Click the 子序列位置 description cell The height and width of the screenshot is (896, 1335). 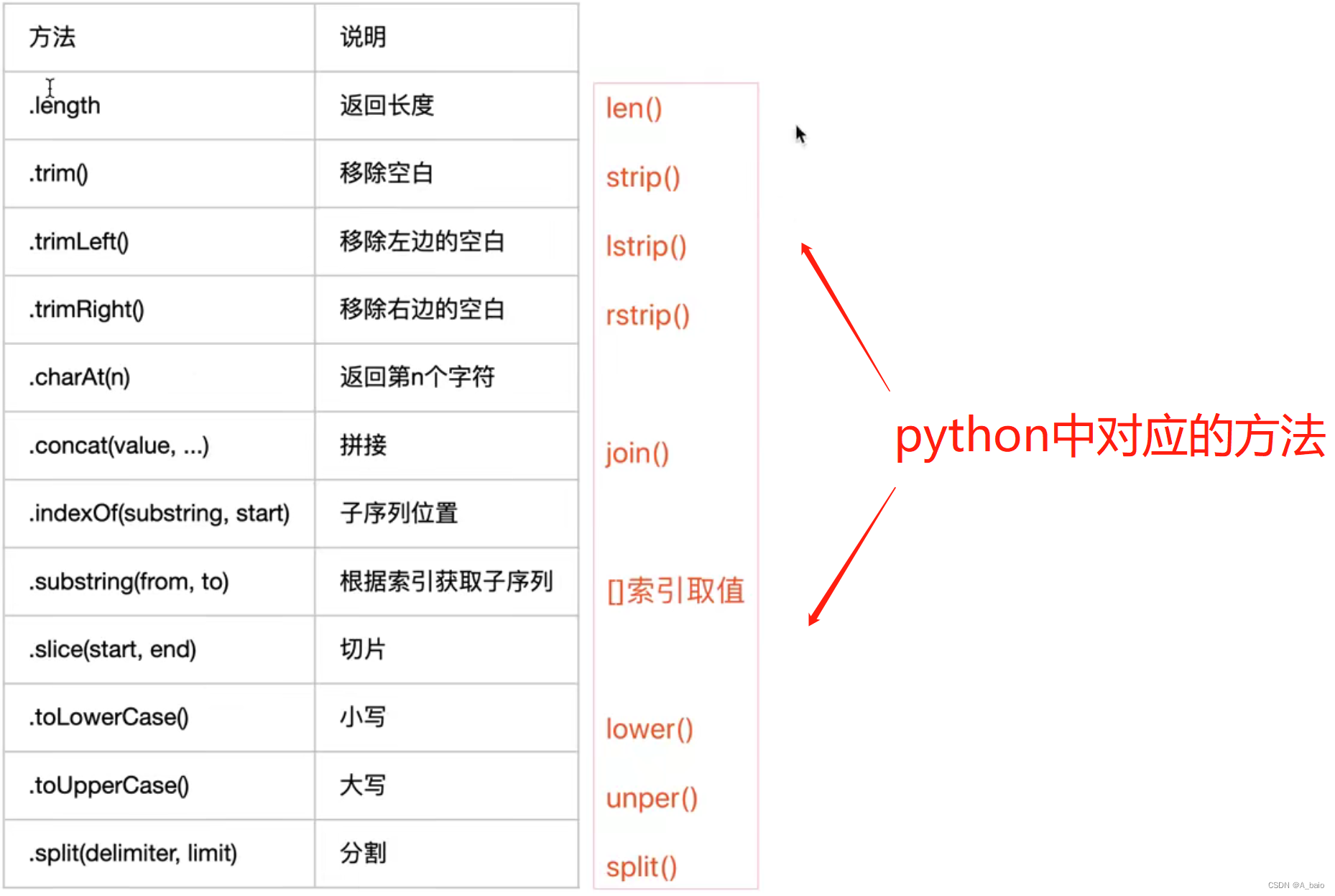(x=446, y=514)
